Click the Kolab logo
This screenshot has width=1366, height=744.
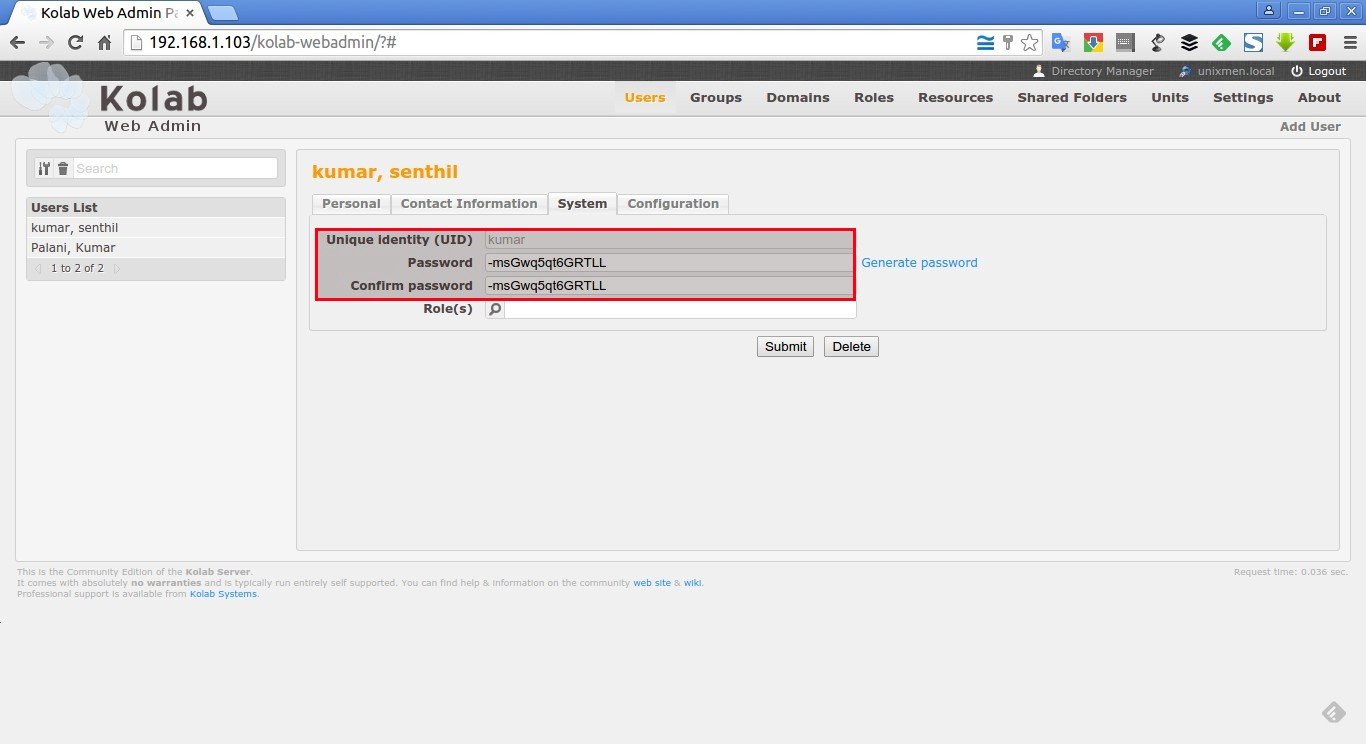110,100
